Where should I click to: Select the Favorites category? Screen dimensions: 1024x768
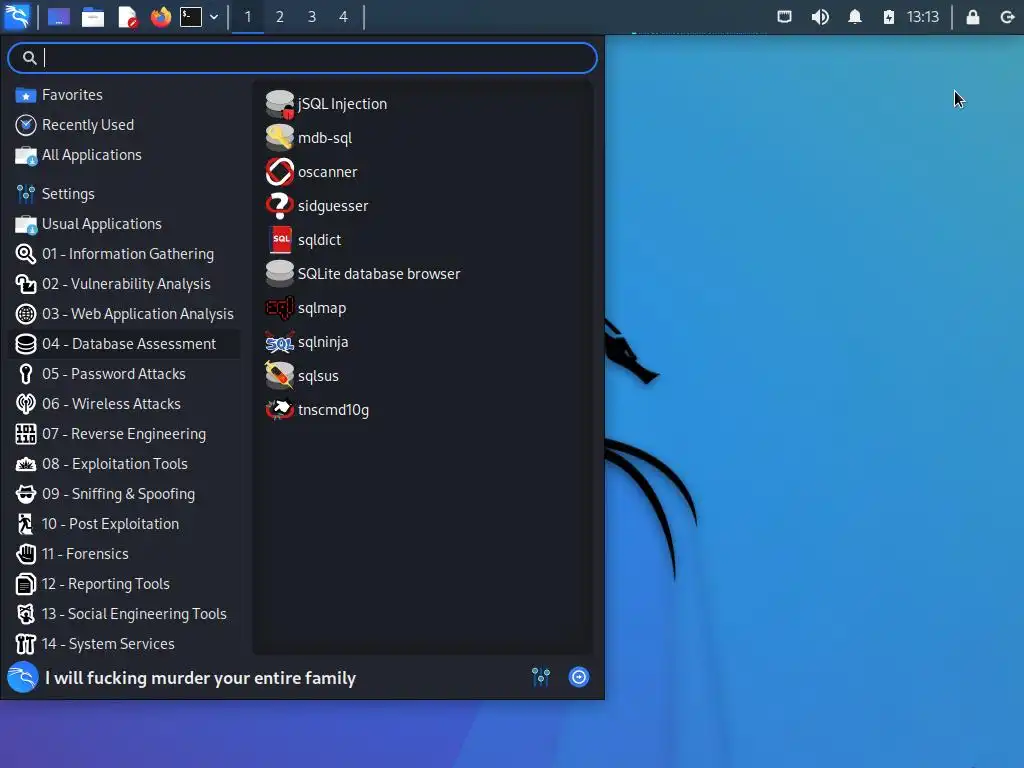pyautogui.click(x=125, y=95)
